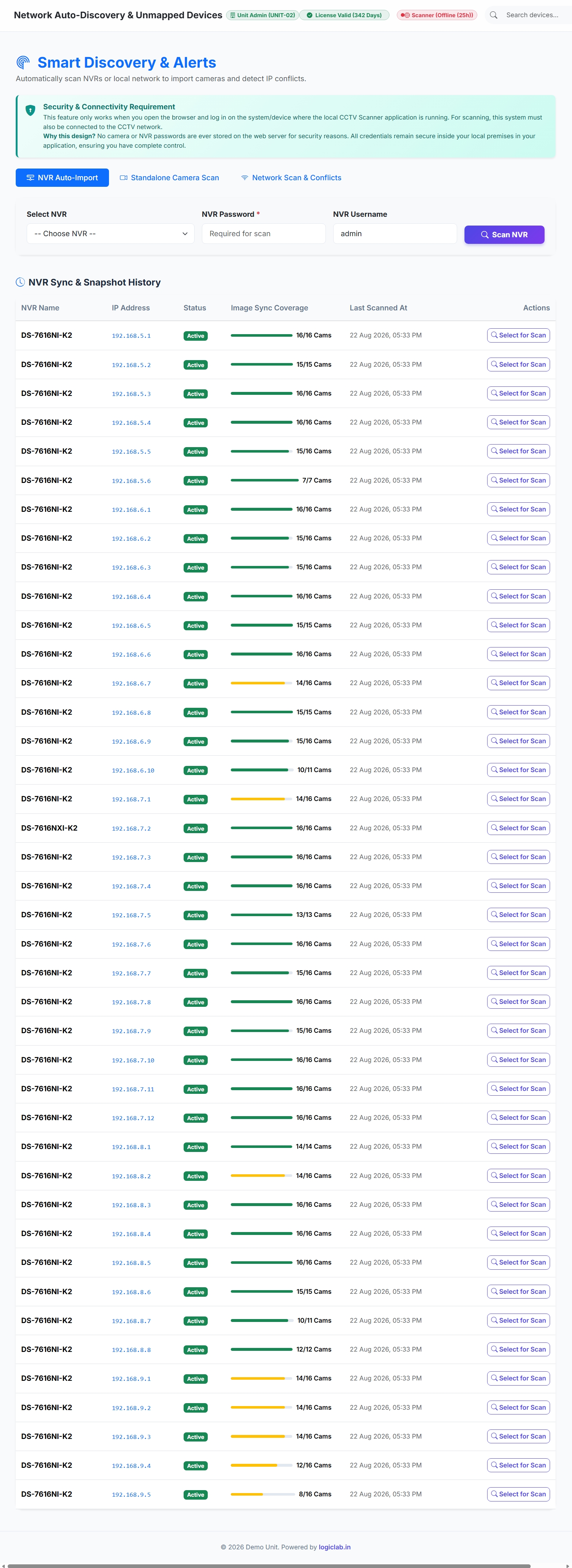Click the check icon in License Valid badge
Image resolution: width=572 pixels, height=1568 pixels.
coord(309,15)
